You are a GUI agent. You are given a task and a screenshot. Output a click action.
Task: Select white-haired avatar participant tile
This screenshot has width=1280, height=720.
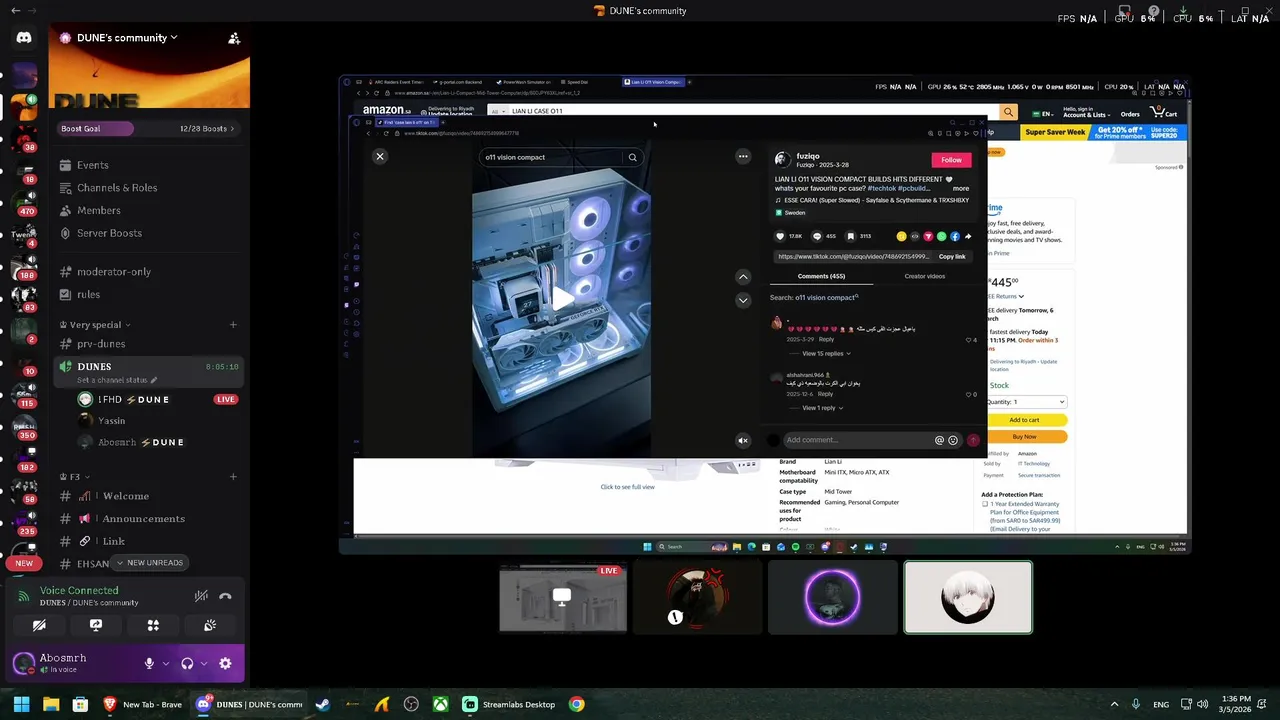coord(968,597)
